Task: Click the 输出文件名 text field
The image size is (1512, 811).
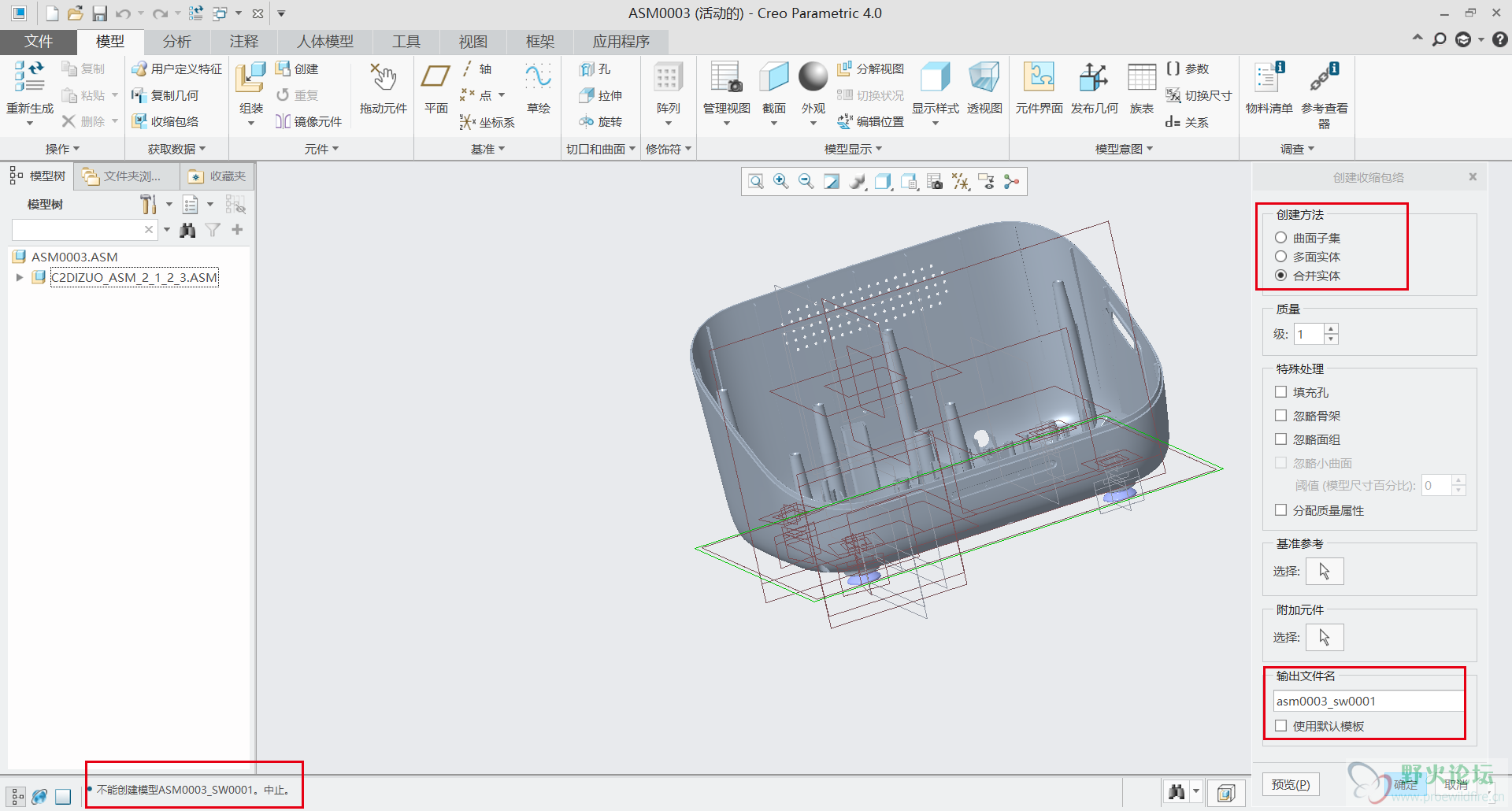Action: pos(1366,701)
